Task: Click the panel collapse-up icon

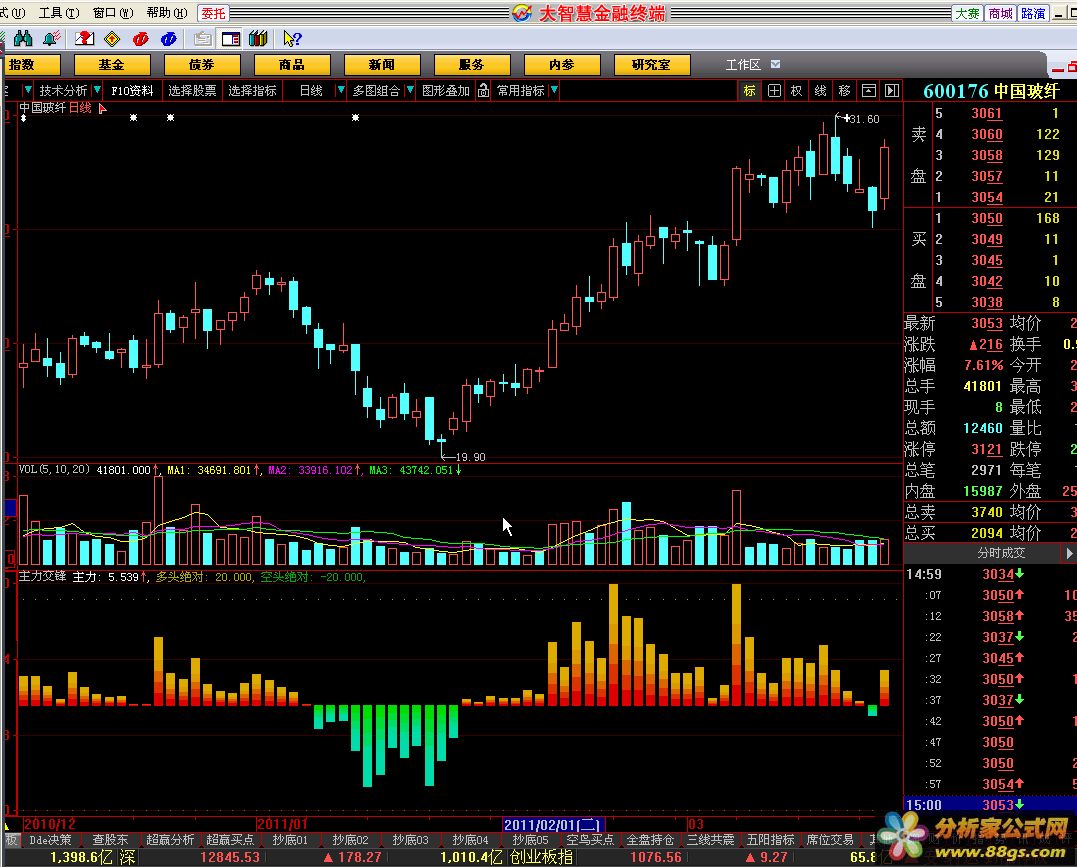Action: [869, 91]
